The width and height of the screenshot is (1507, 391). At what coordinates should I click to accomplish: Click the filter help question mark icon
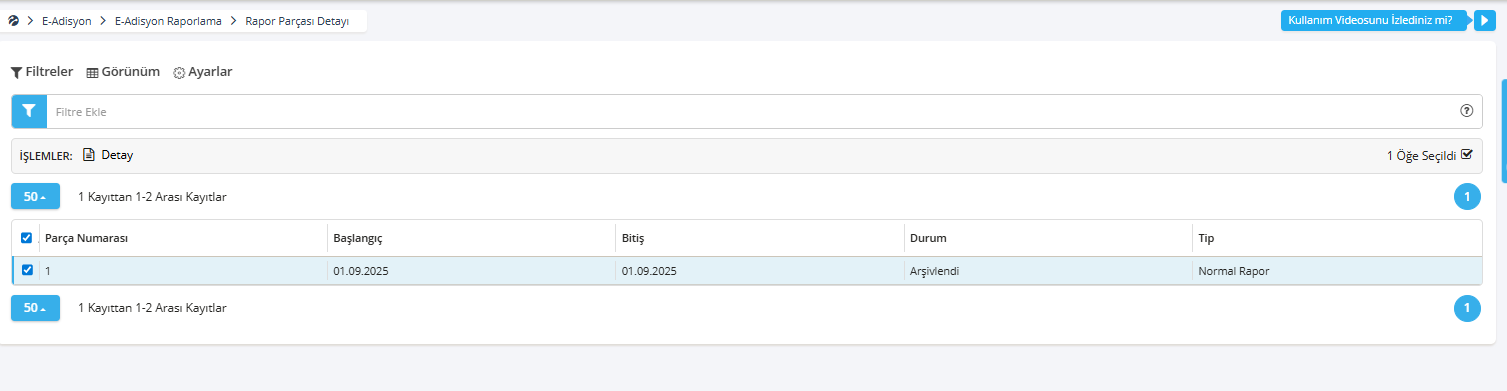point(1467,111)
